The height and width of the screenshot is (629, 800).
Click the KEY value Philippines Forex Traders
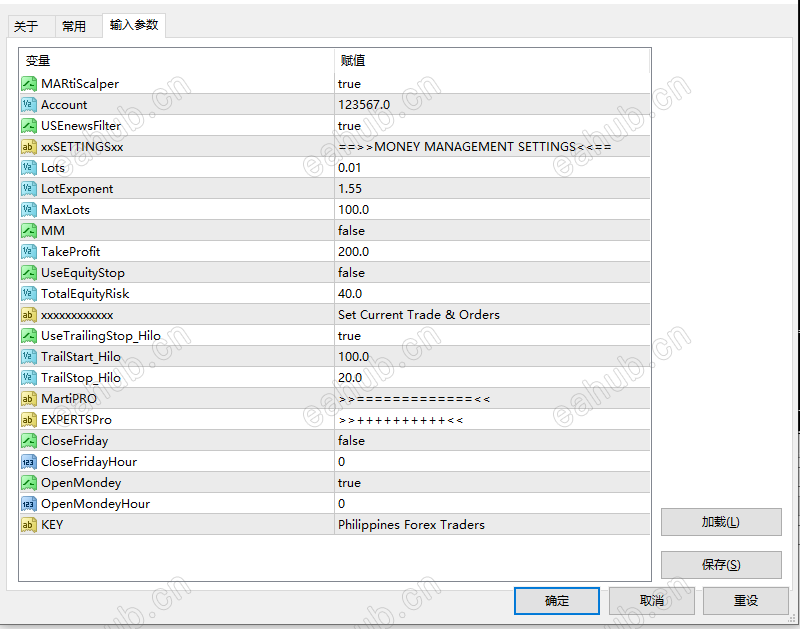pos(412,525)
